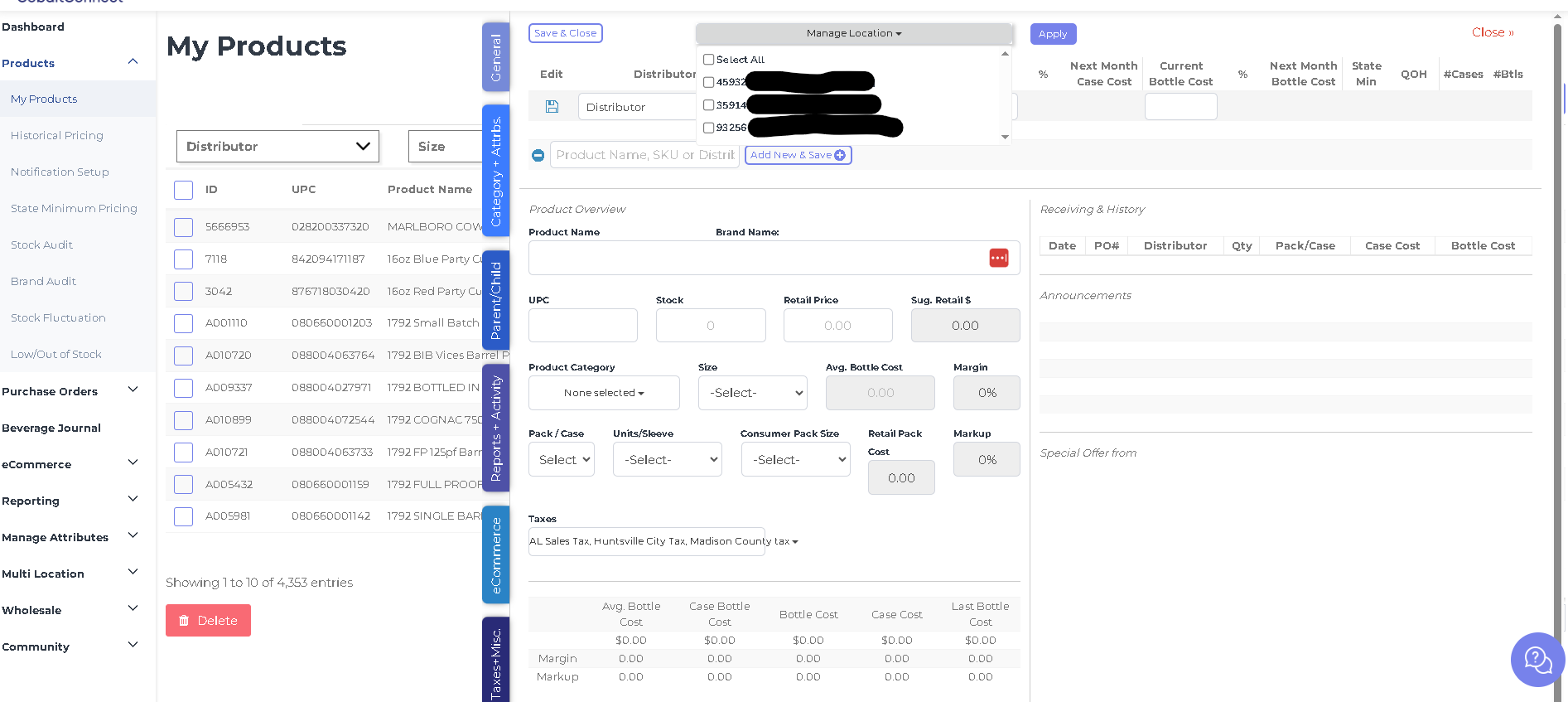Open the Pack / Case Select dropdown
Viewport: 1568px width, 702px height.
click(x=562, y=460)
